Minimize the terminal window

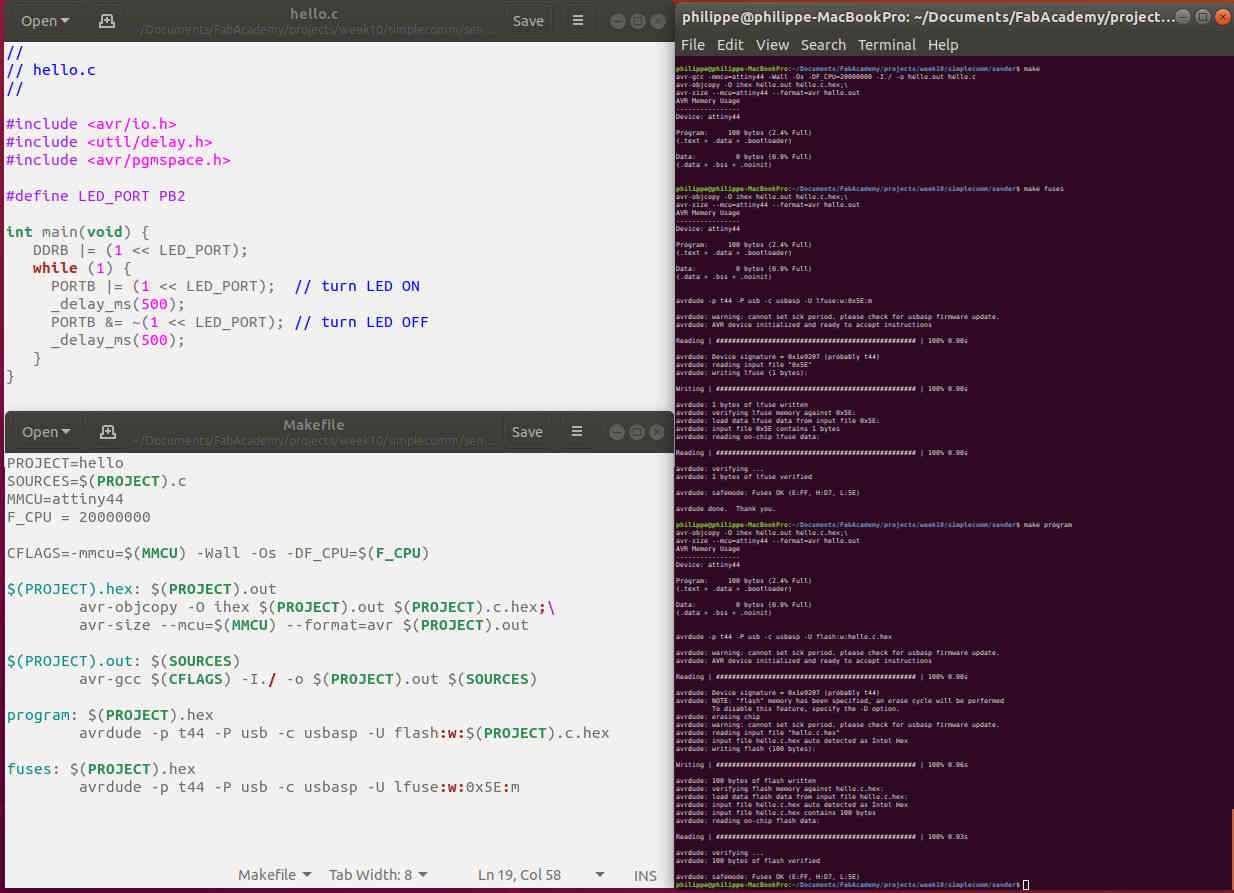pos(1182,16)
